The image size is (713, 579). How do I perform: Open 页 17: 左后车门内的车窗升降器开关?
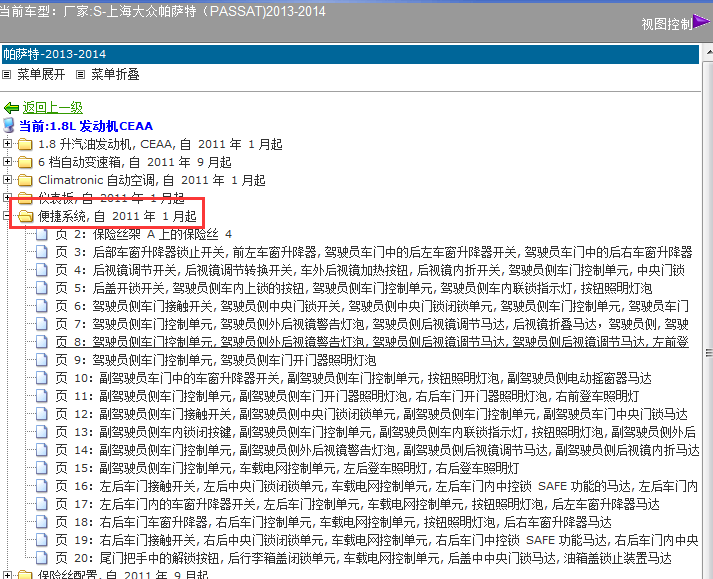coord(357,504)
